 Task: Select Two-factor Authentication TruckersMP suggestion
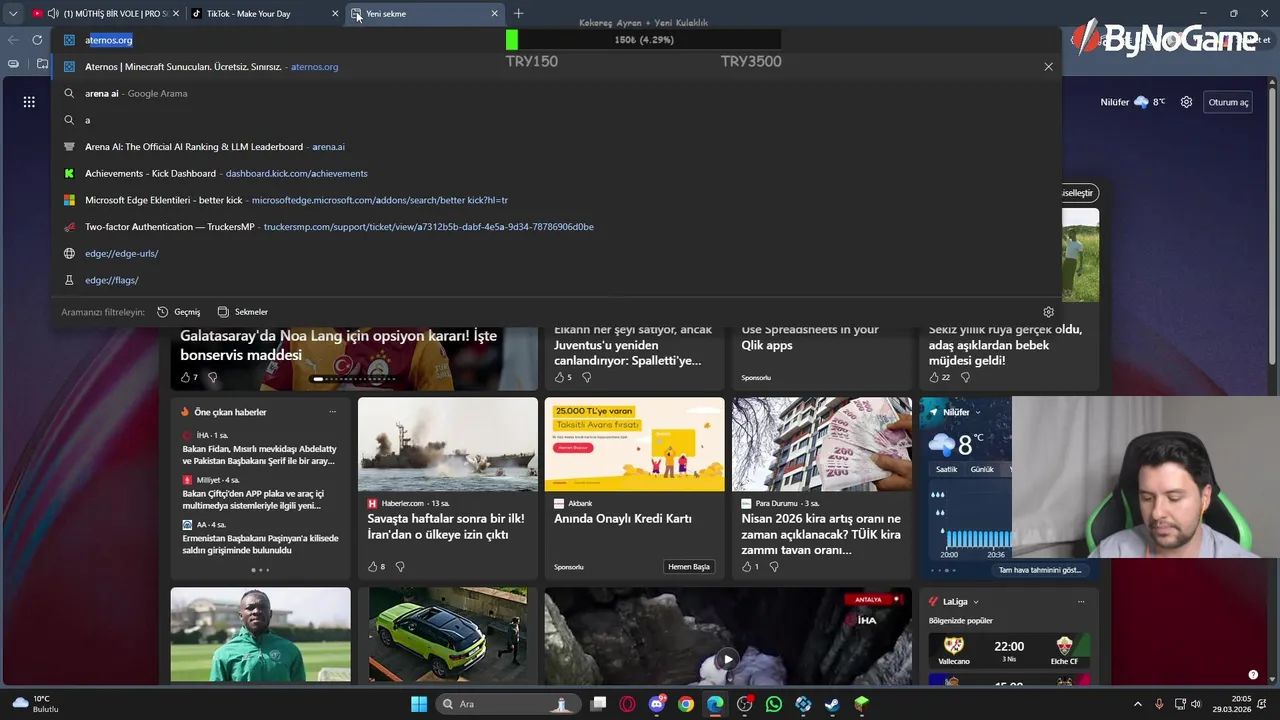(555, 227)
